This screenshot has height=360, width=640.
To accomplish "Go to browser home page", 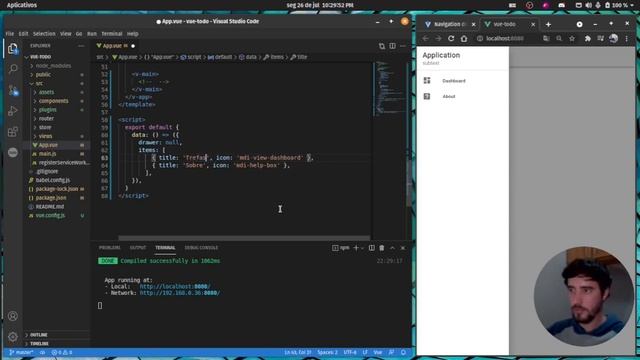I will point(464,38).
